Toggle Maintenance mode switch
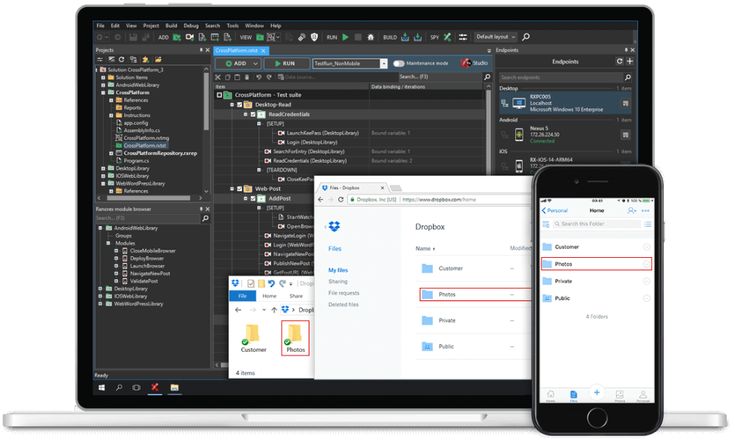 (398, 63)
